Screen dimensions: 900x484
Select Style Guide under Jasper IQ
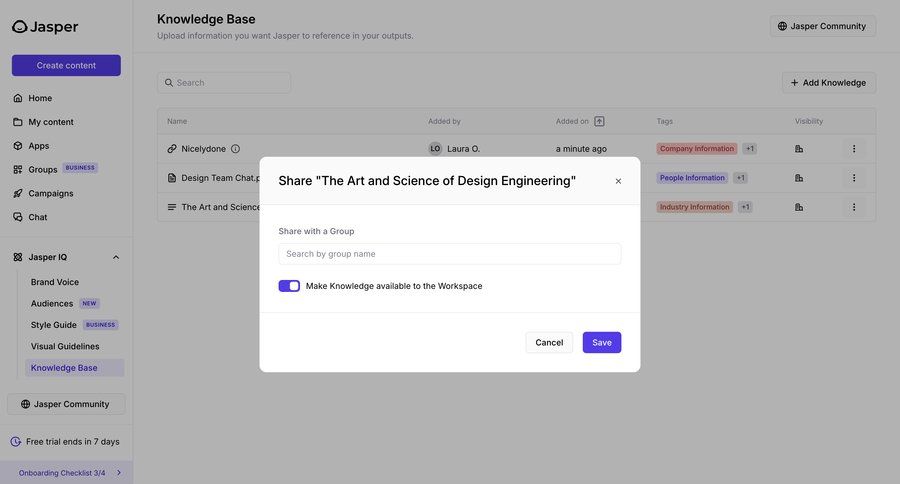(53, 325)
